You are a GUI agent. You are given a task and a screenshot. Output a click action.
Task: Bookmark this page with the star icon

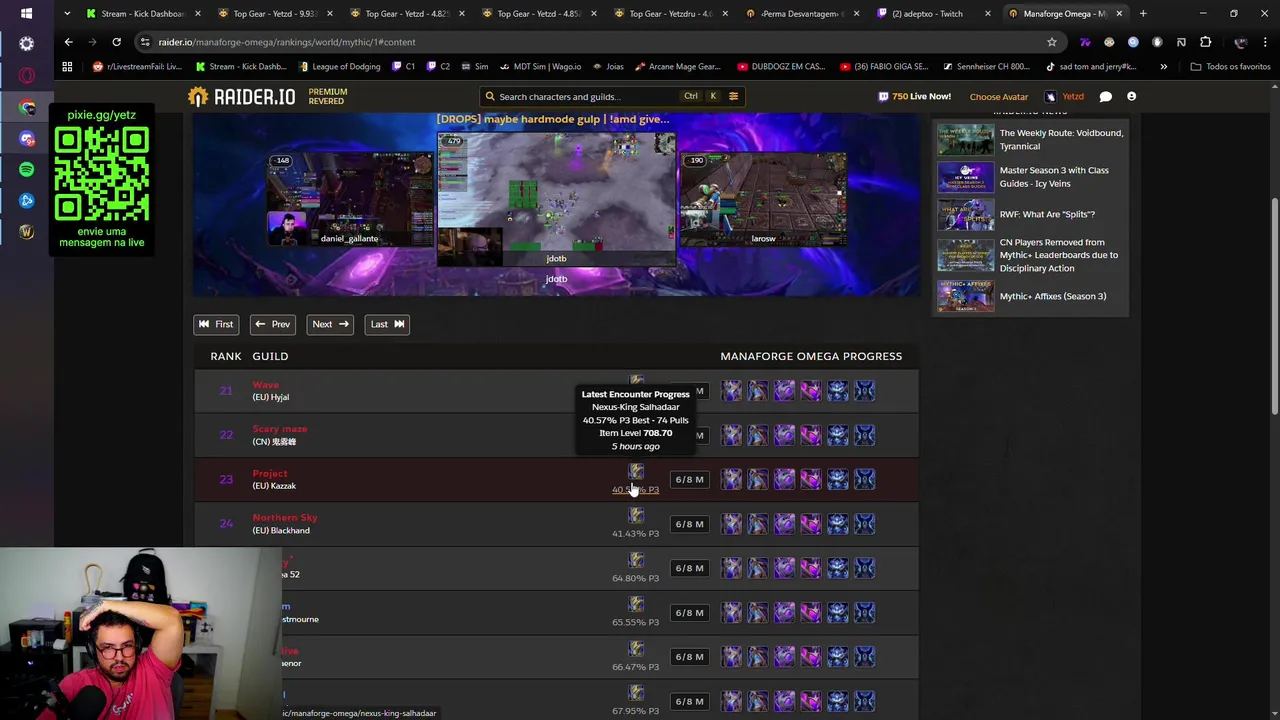click(1051, 42)
